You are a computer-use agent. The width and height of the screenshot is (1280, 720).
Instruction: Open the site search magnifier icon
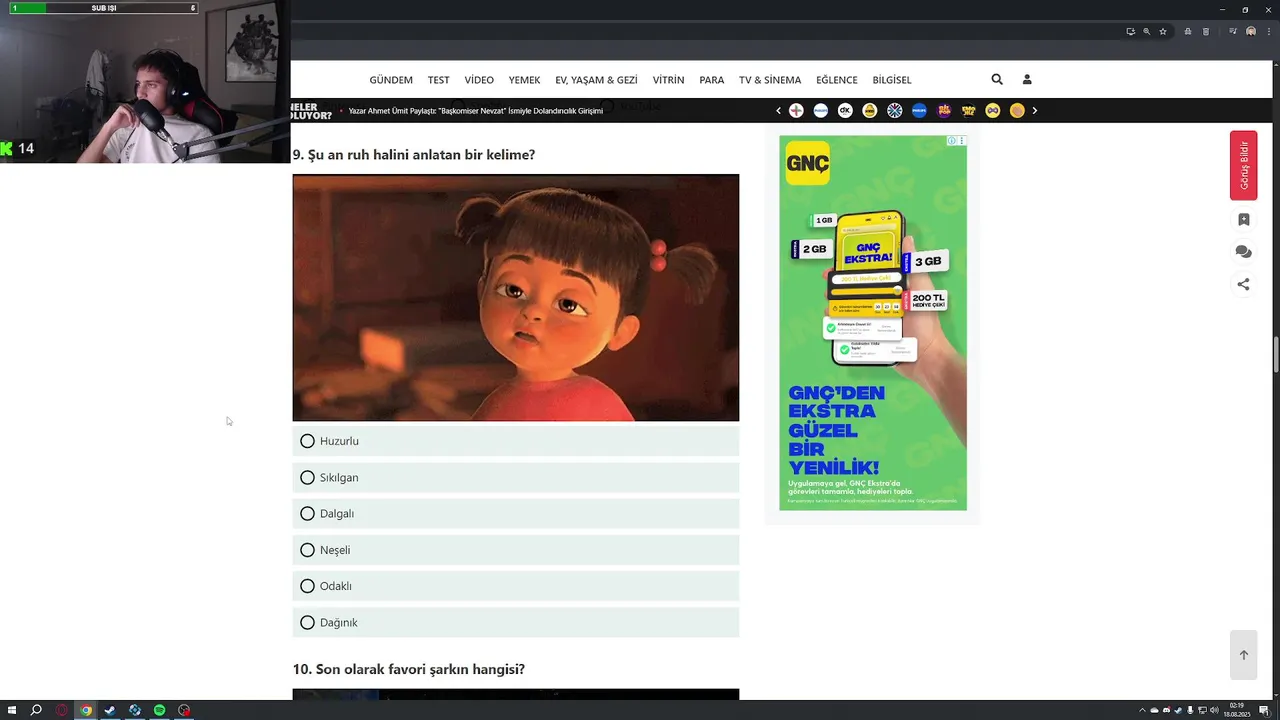point(997,79)
